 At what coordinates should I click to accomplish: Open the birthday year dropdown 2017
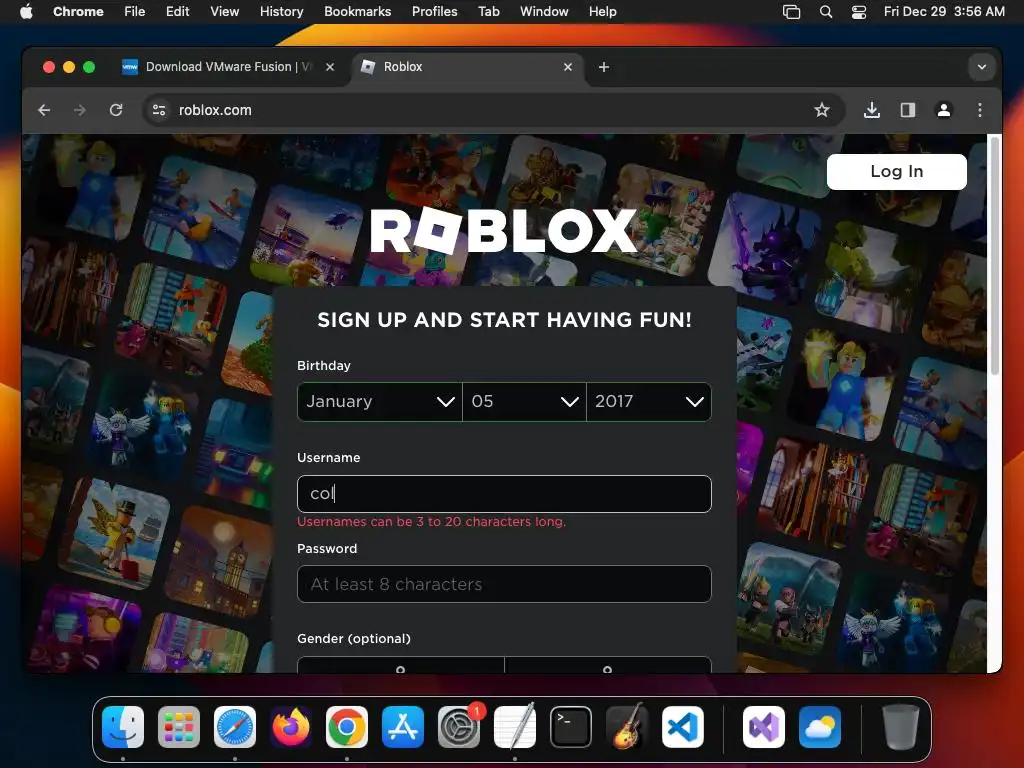pyautogui.click(x=648, y=402)
